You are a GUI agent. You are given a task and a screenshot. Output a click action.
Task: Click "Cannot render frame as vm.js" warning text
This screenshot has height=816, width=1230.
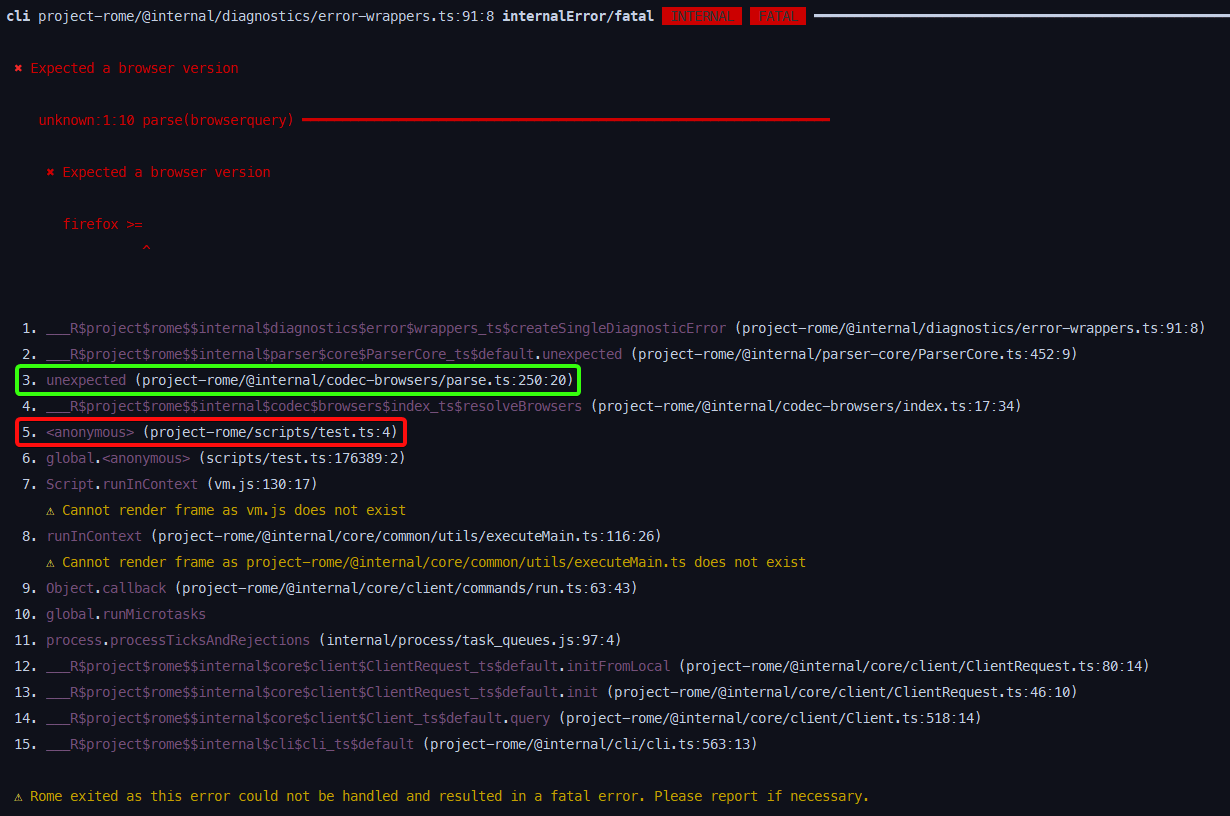click(x=234, y=510)
